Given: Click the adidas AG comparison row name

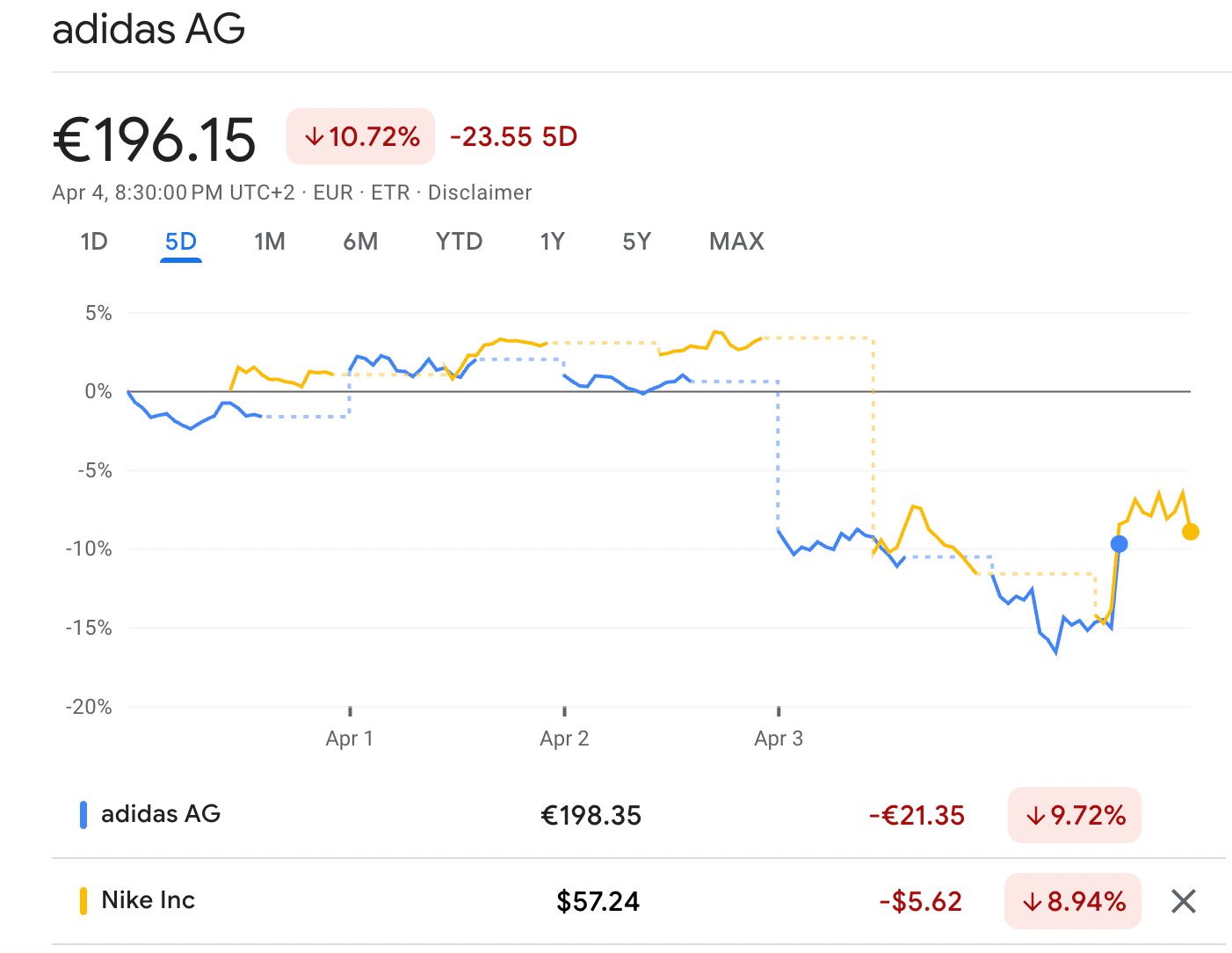Looking at the screenshot, I should (161, 814).
